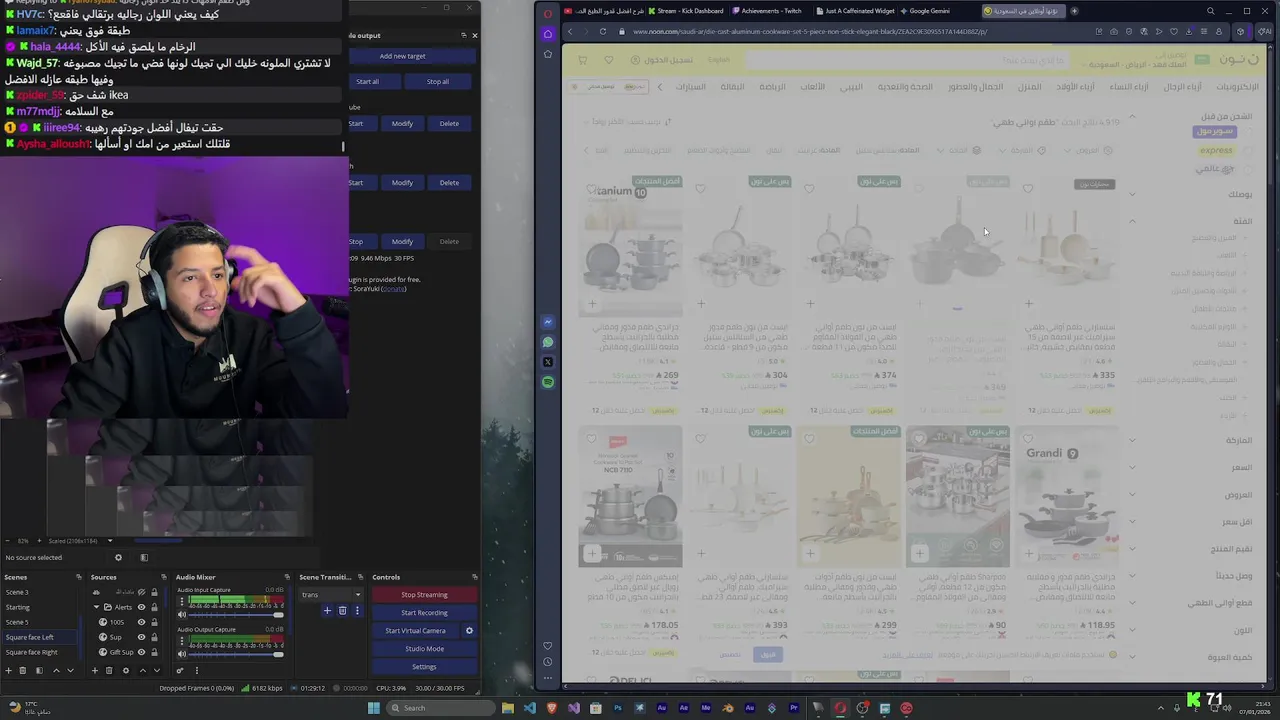The image size is (1280, 720).
Task: Mute Audio Output Capture speaker icon
Action: click(182, 653)
